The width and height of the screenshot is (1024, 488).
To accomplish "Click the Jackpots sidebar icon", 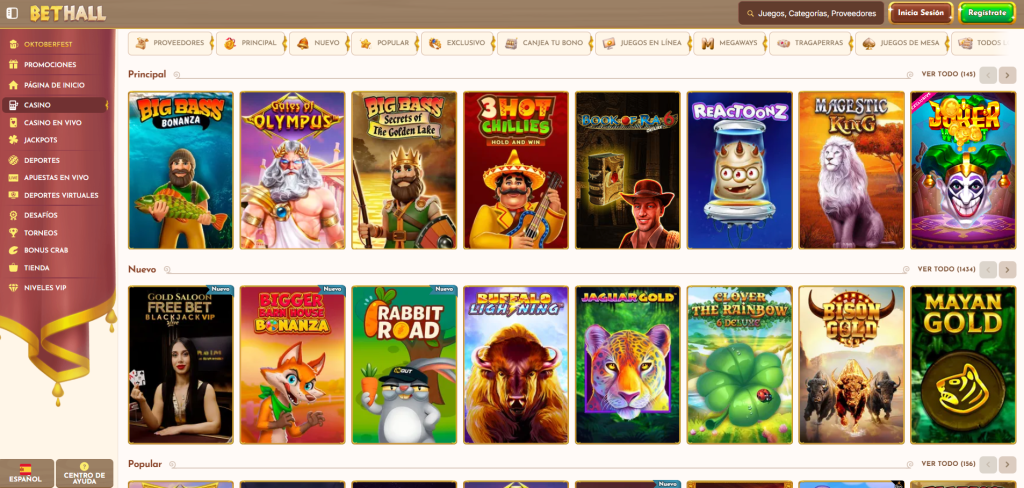I will click(x=13, y=140).
